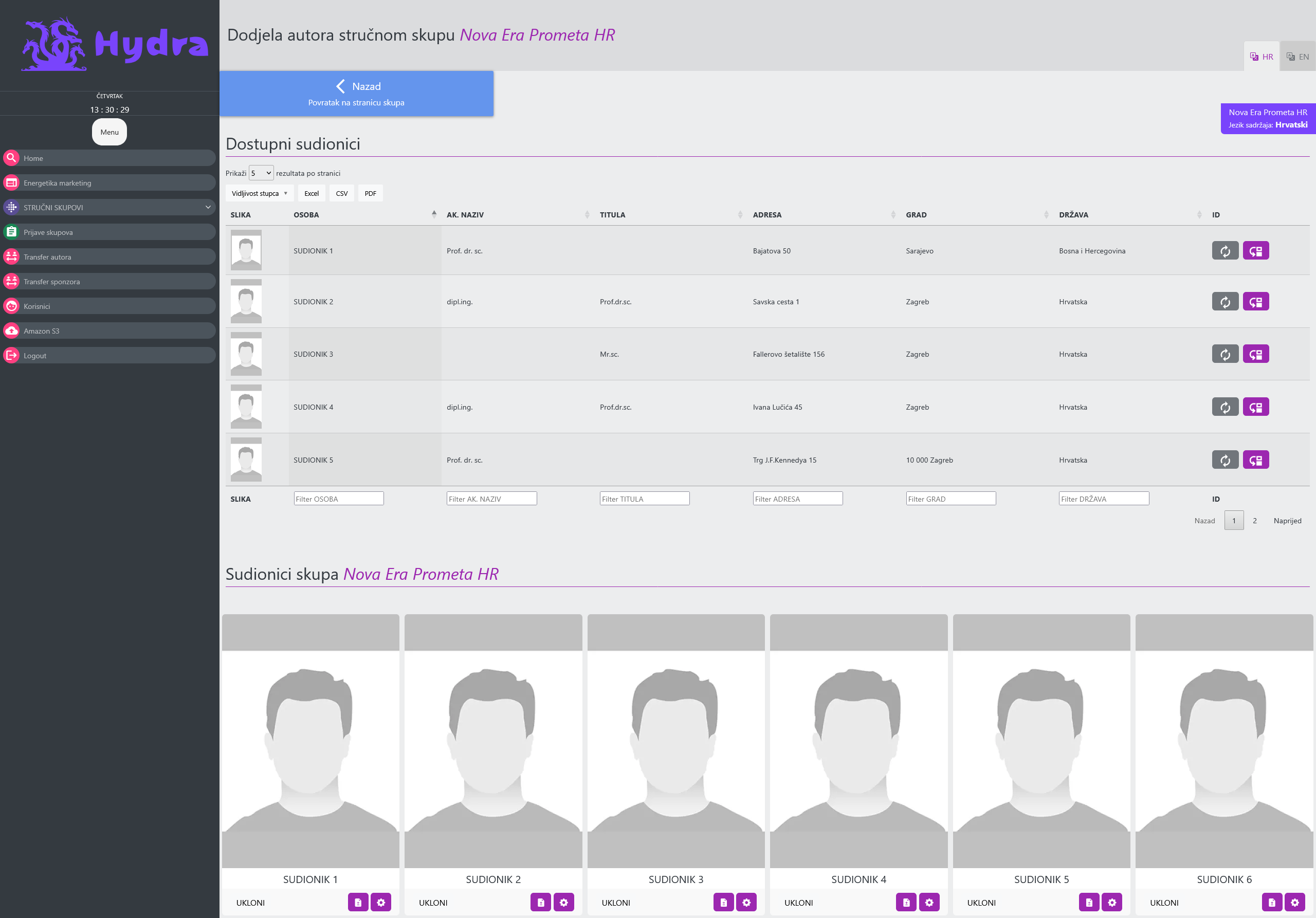1316x918 pixels.
Task: Switch language to HR tab
Action: tap(1262, 57)
